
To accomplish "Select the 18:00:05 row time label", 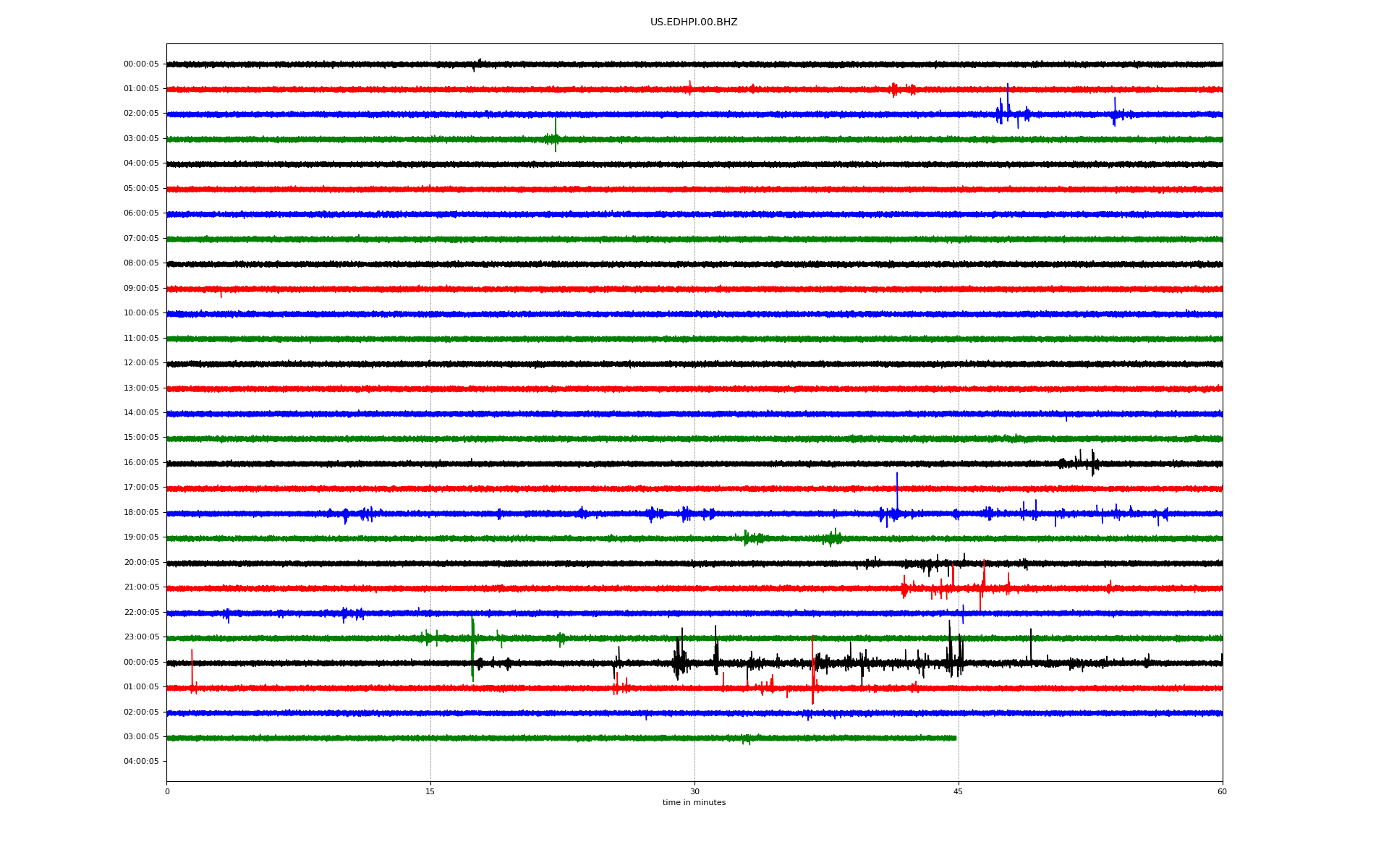I will [x=141, y=513].
